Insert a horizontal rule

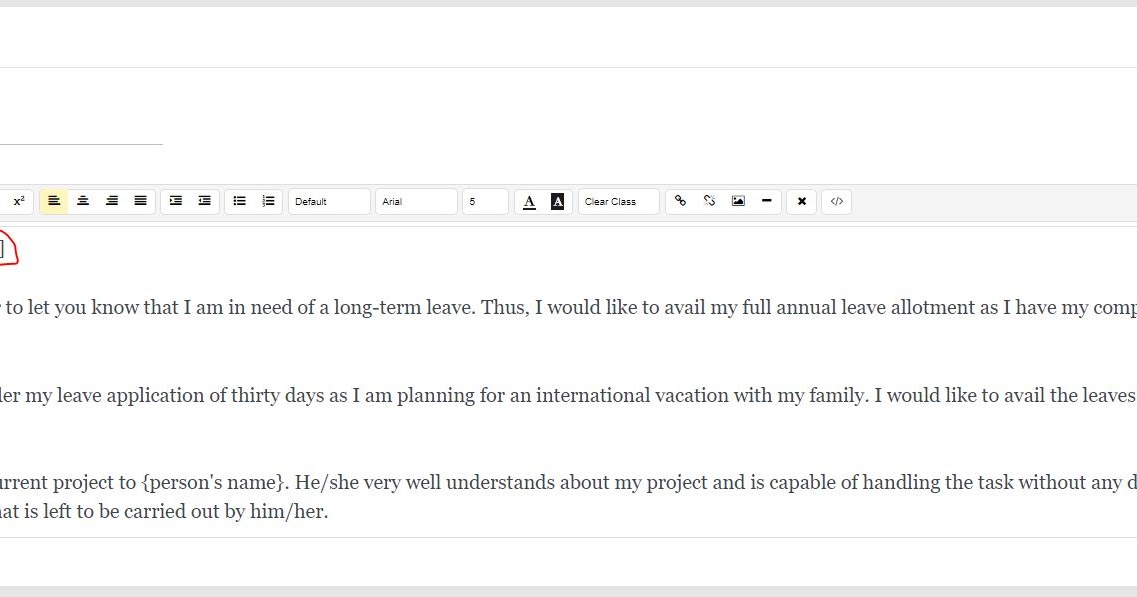[x=766, y=201]
